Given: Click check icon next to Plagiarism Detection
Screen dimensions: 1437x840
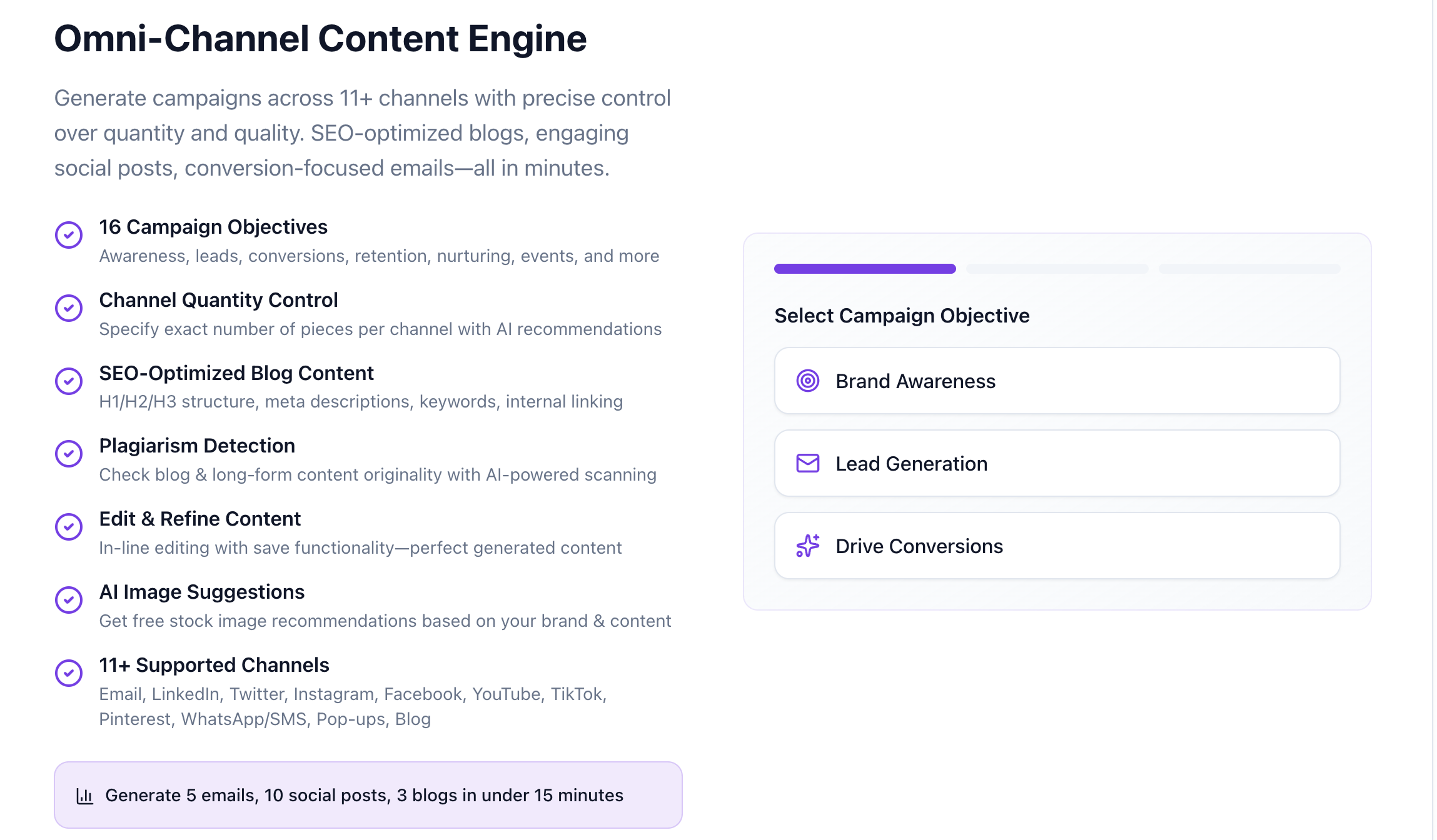Looking at the screenshot, I should [x=69, y=454].
